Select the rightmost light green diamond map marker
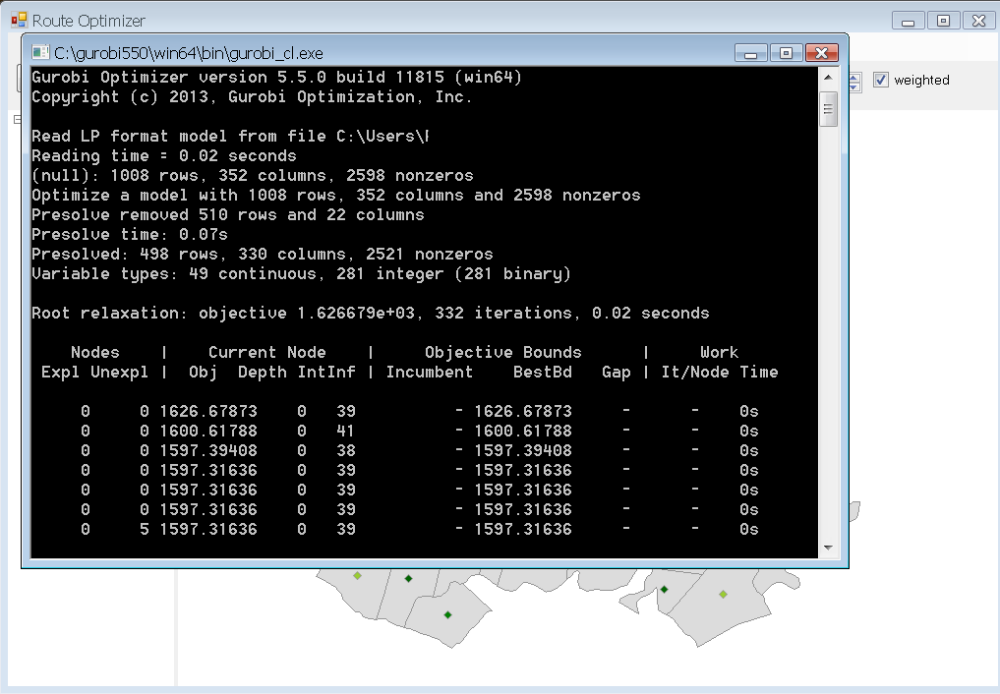Screen dimensions: 1000x694 coord(723,594)
